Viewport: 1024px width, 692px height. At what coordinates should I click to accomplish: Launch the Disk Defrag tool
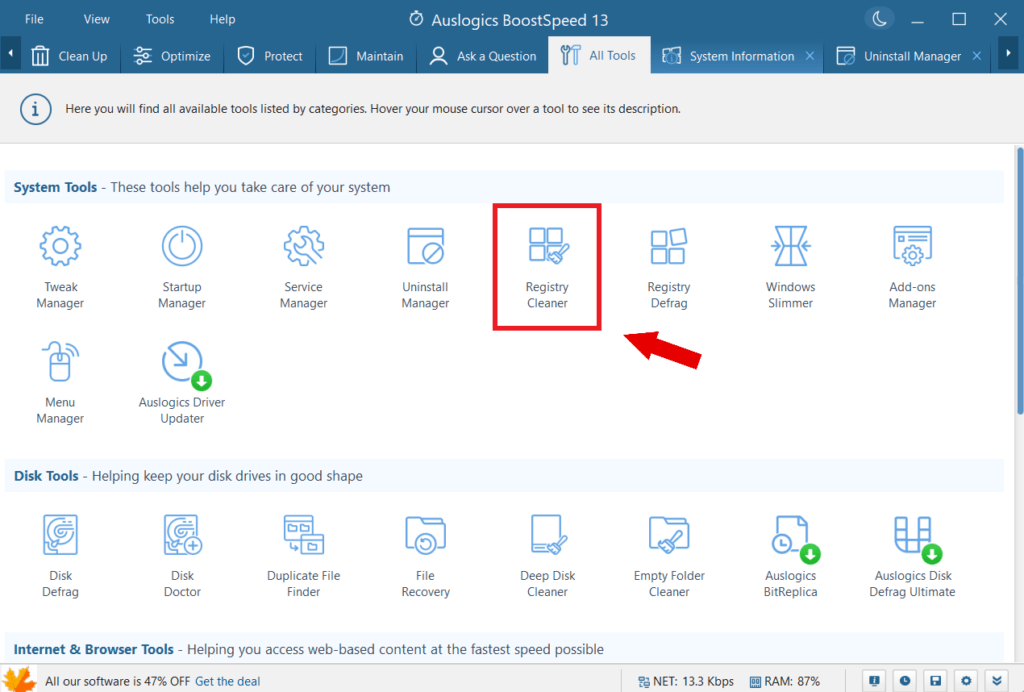point(60,553)
